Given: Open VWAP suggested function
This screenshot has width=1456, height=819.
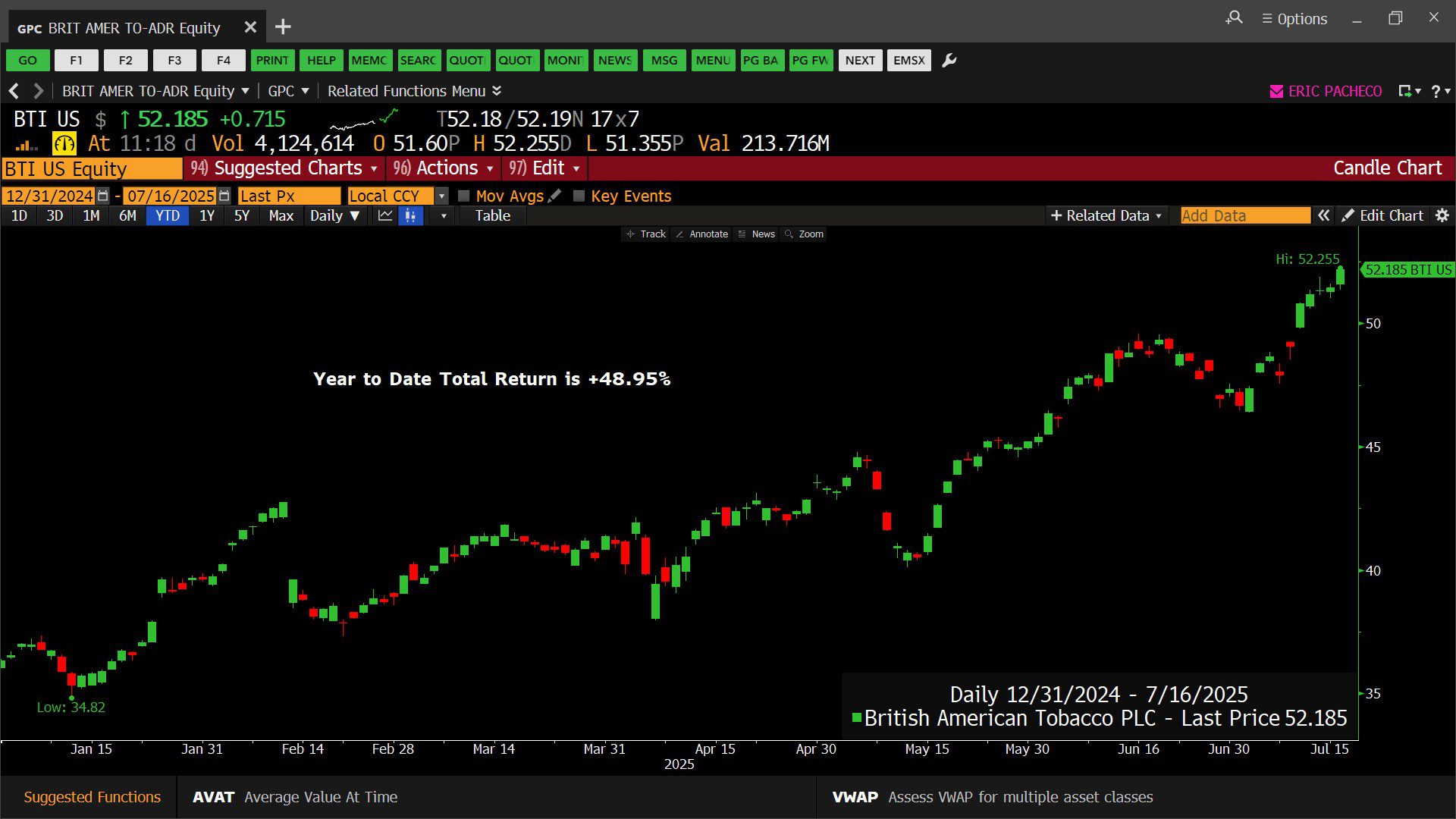Looking at the screenshot, I should tap(992, 797).
